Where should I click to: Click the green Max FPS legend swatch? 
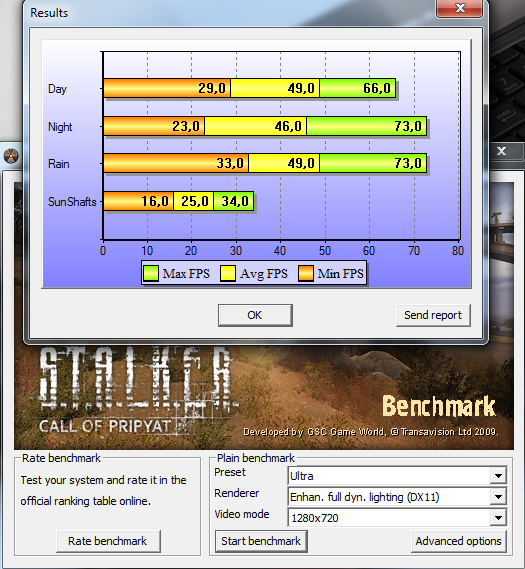(151, 274)
